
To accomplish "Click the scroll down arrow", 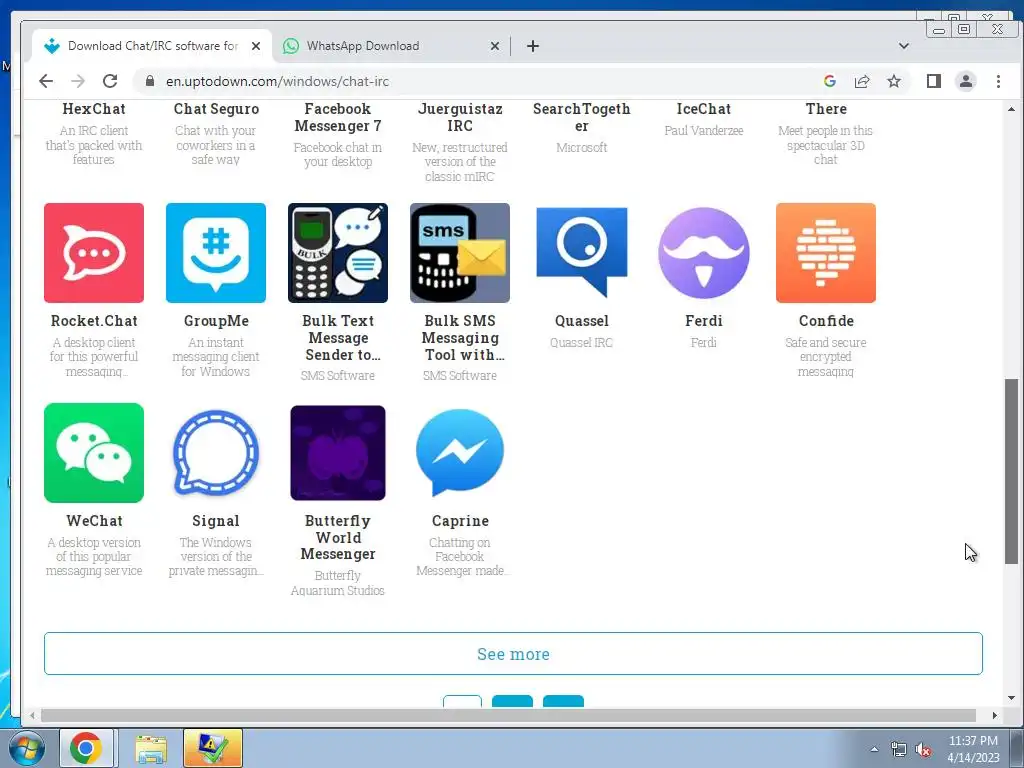I will 1011,698.
